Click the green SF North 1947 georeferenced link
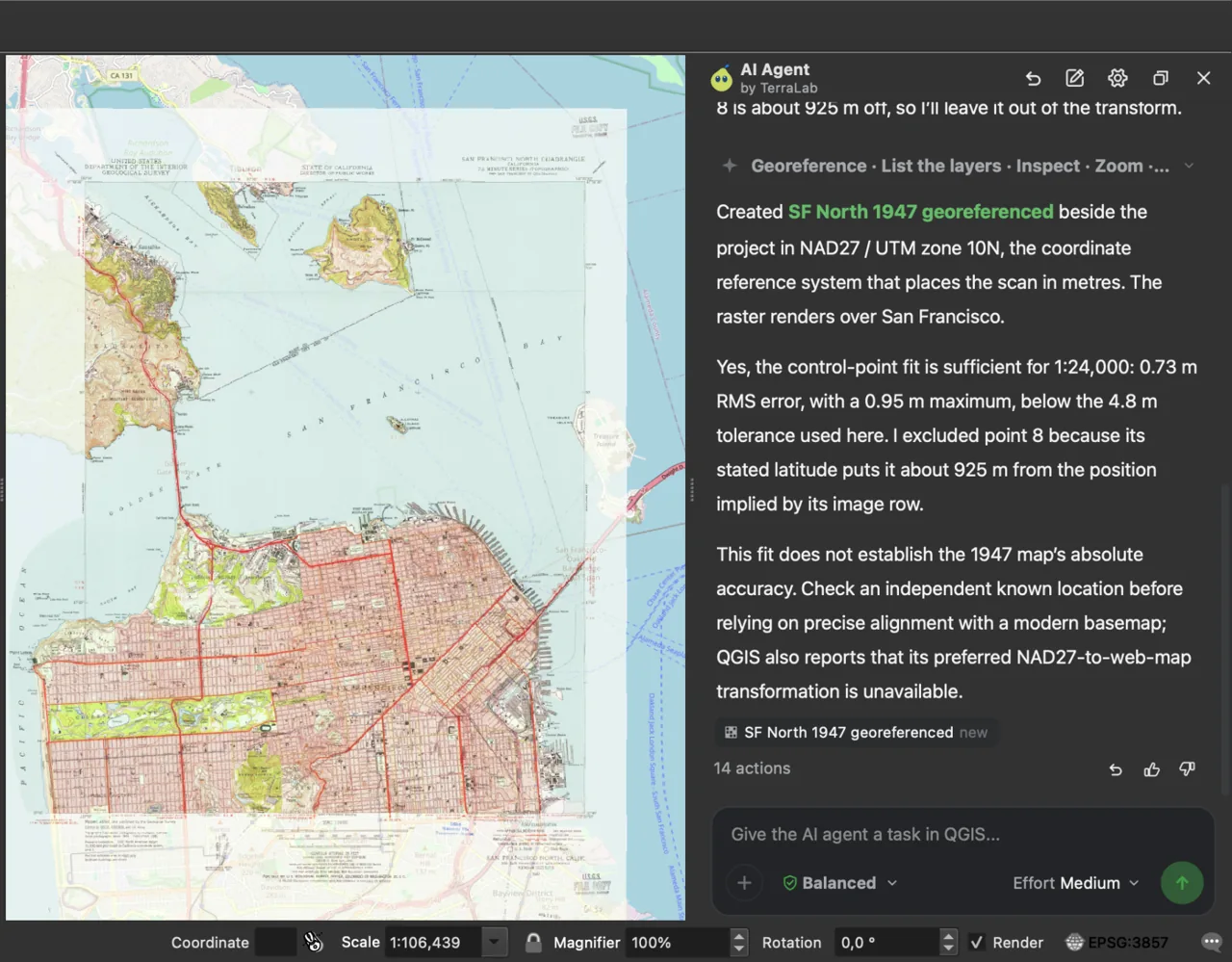Screen dimensions: 1232x962 [921, 212]
